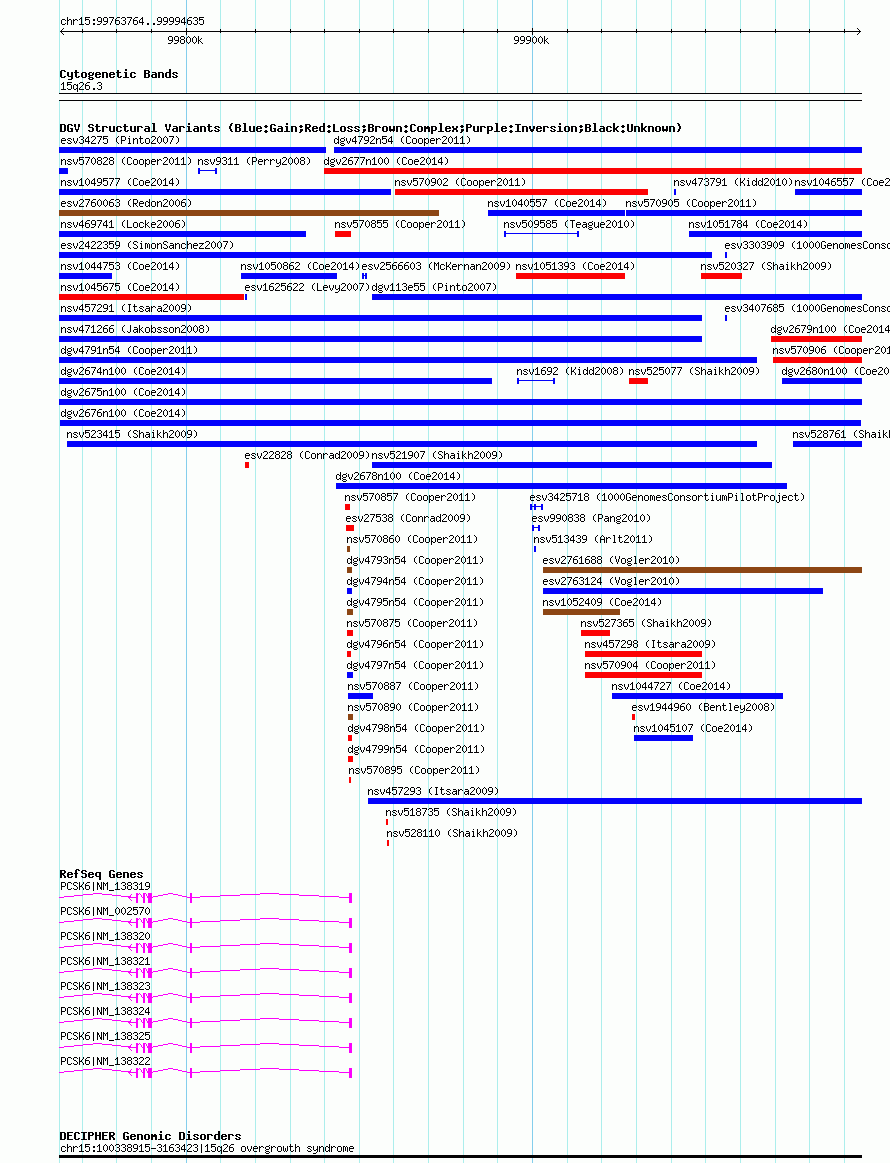Click nsv457291 (Itsara2009) label
Screen dimensions: 890x1163
click(x=126, y=308)
